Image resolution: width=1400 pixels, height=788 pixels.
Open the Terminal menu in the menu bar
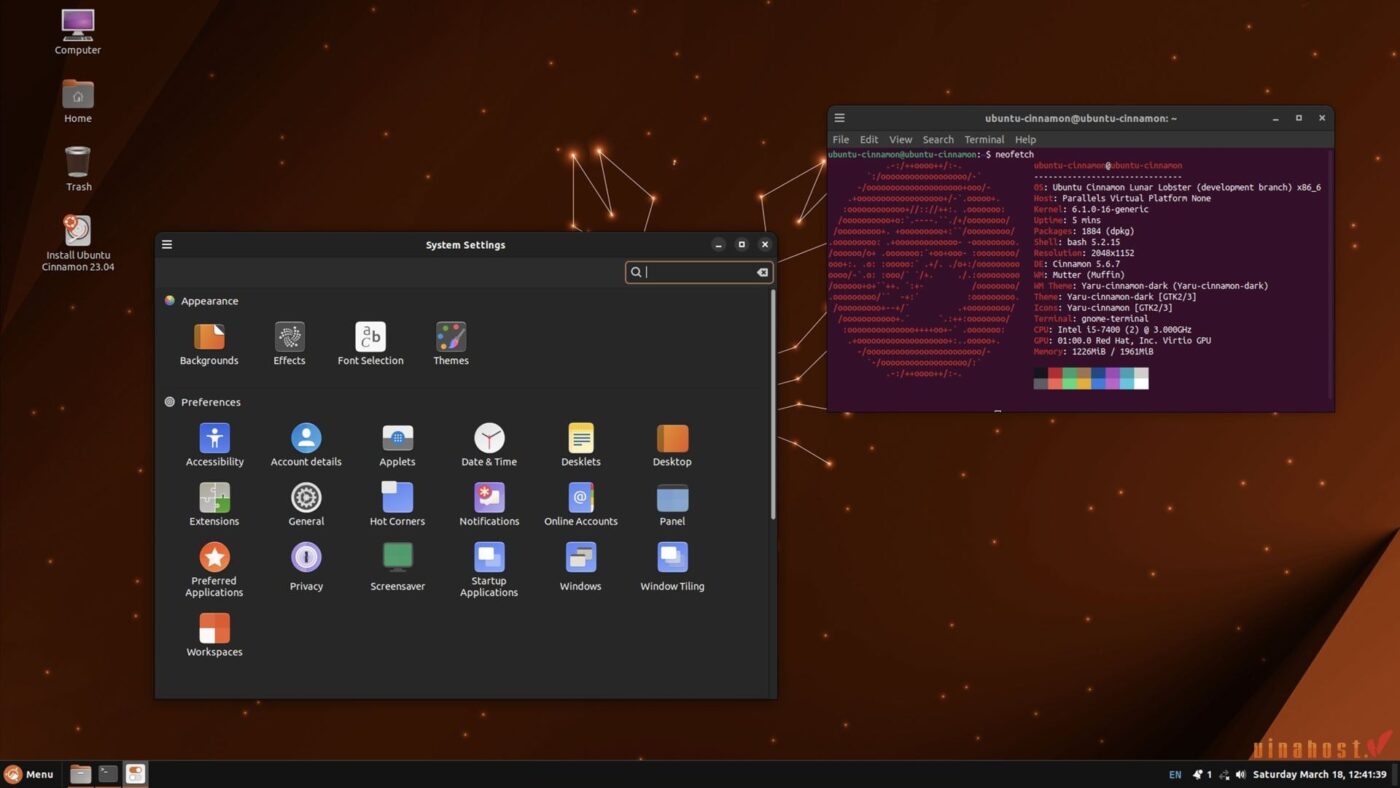tap(983, 139)
